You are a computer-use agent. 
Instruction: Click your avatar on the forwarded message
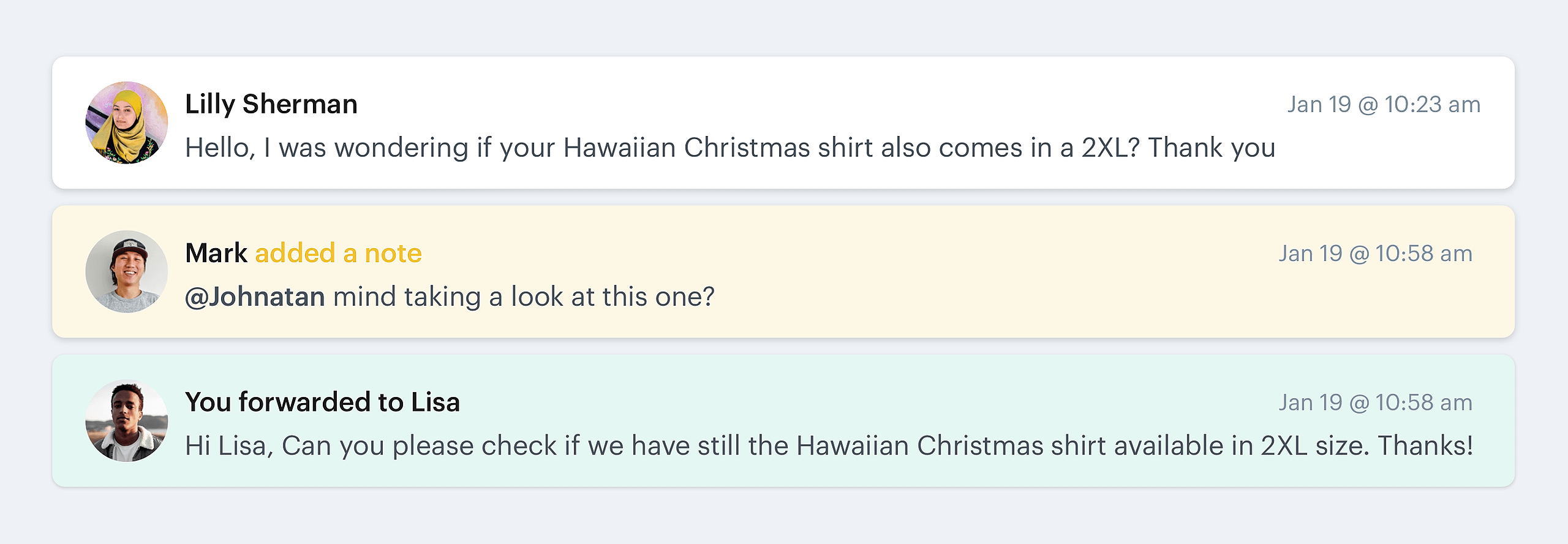click(127, 421)
